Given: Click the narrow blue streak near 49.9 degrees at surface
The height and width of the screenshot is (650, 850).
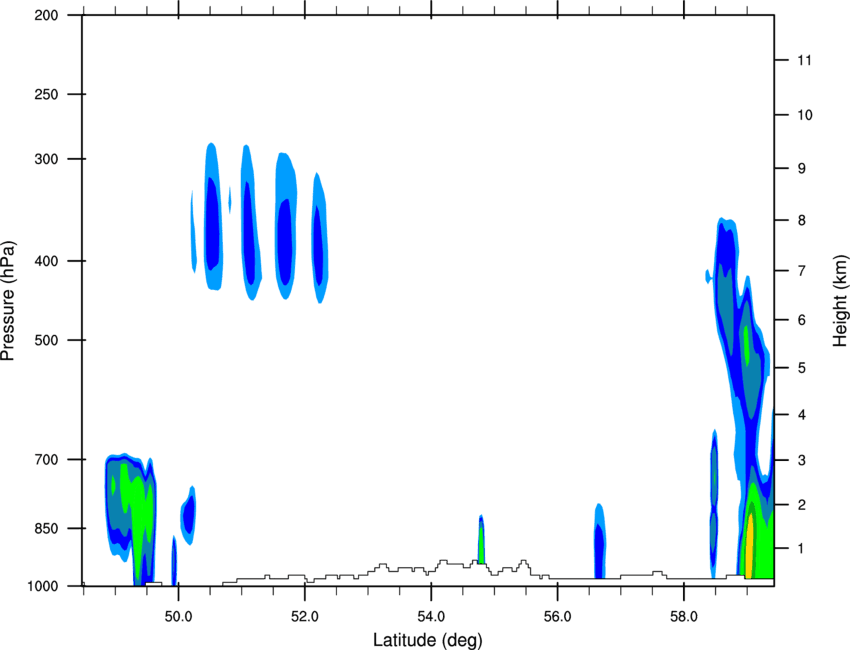Looking at the screenshot, I should 174,561.
